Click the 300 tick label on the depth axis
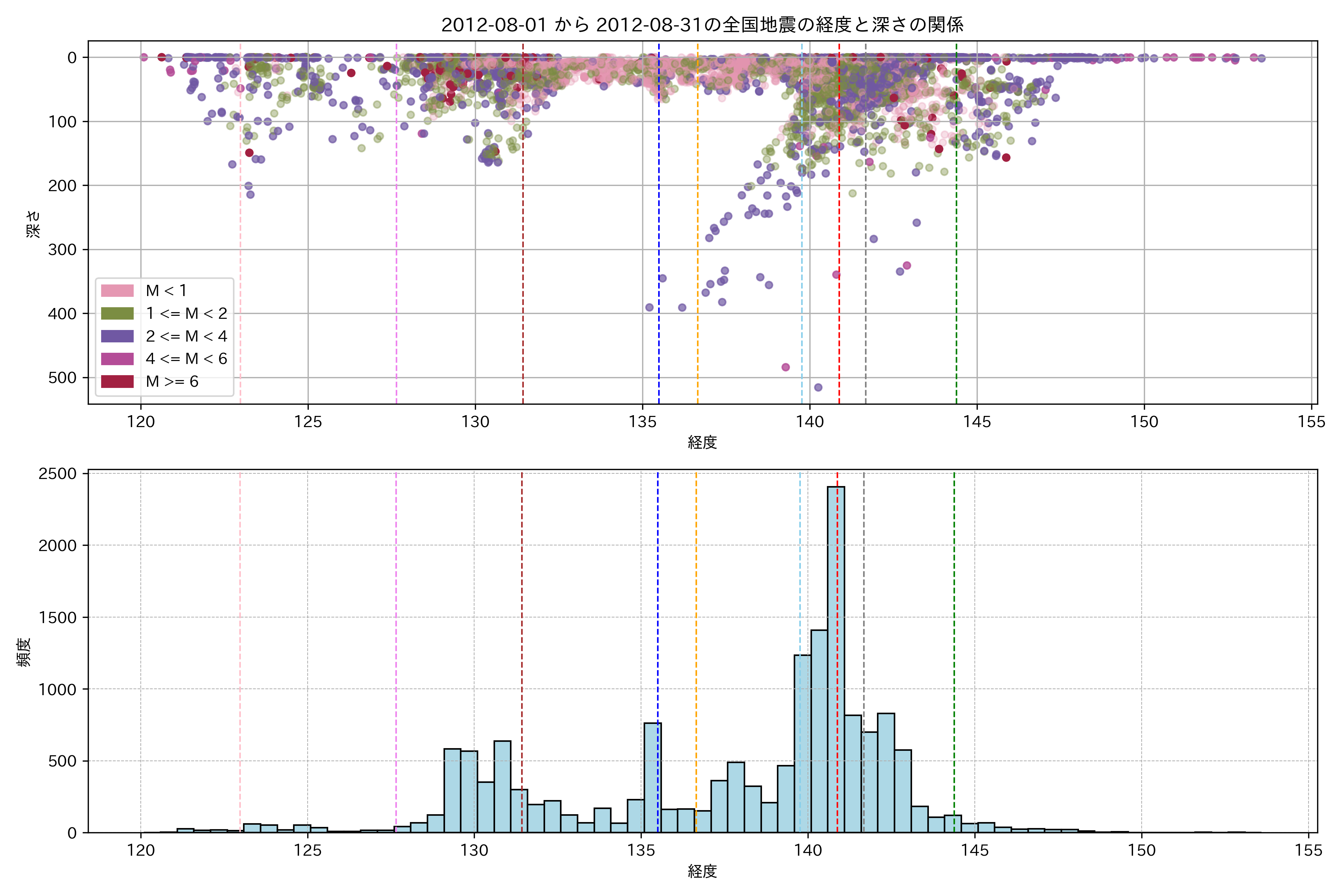This screenshot has height=896, width=1344. (62, 250)
